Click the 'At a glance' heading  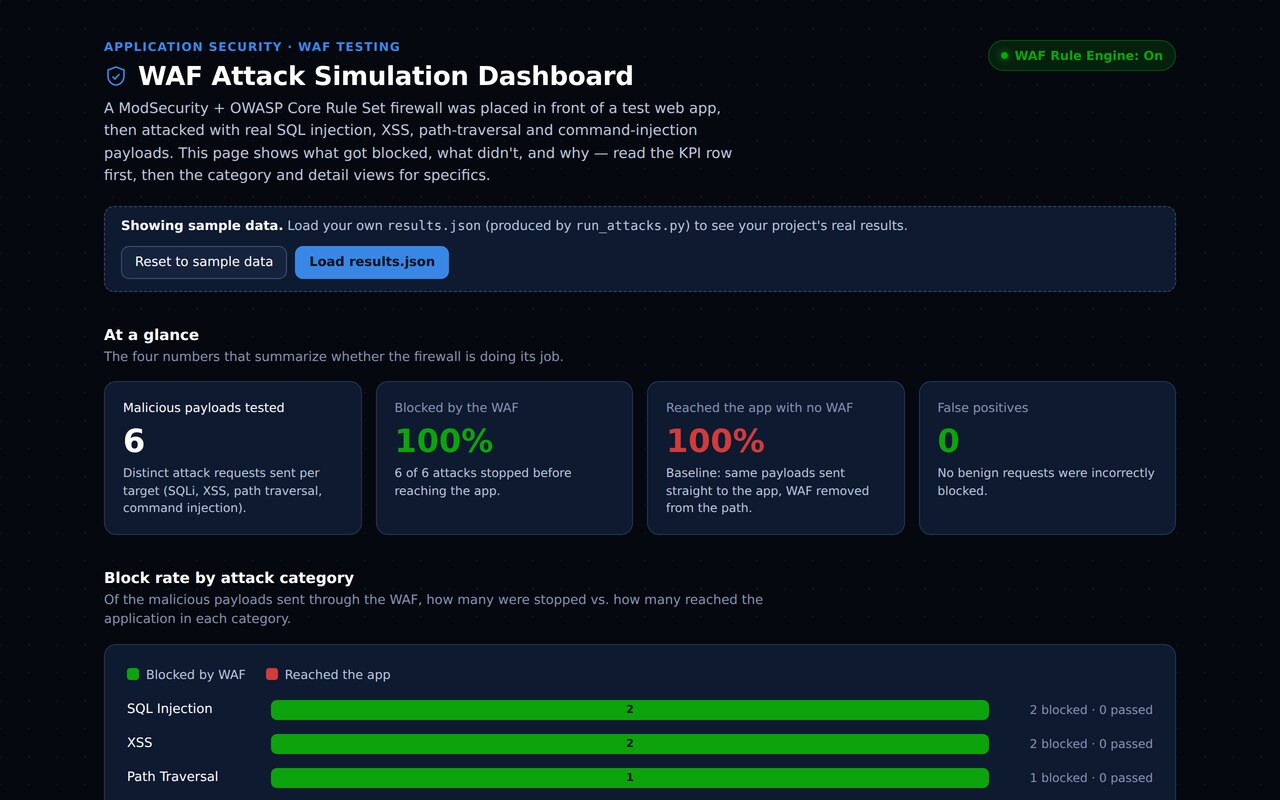click(x=151, y=335)
